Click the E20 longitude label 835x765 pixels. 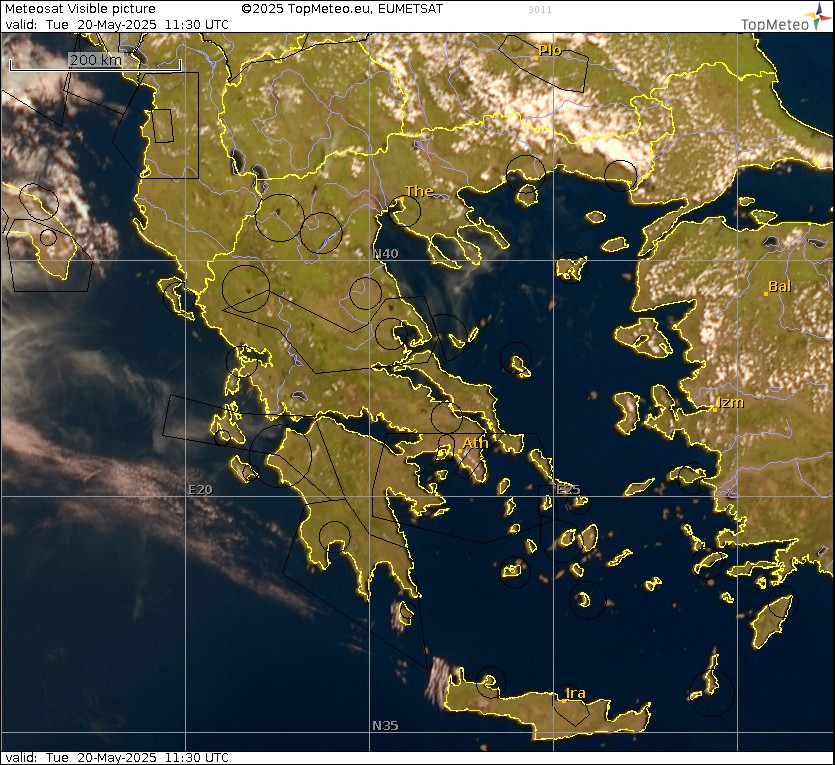point(200,489)
